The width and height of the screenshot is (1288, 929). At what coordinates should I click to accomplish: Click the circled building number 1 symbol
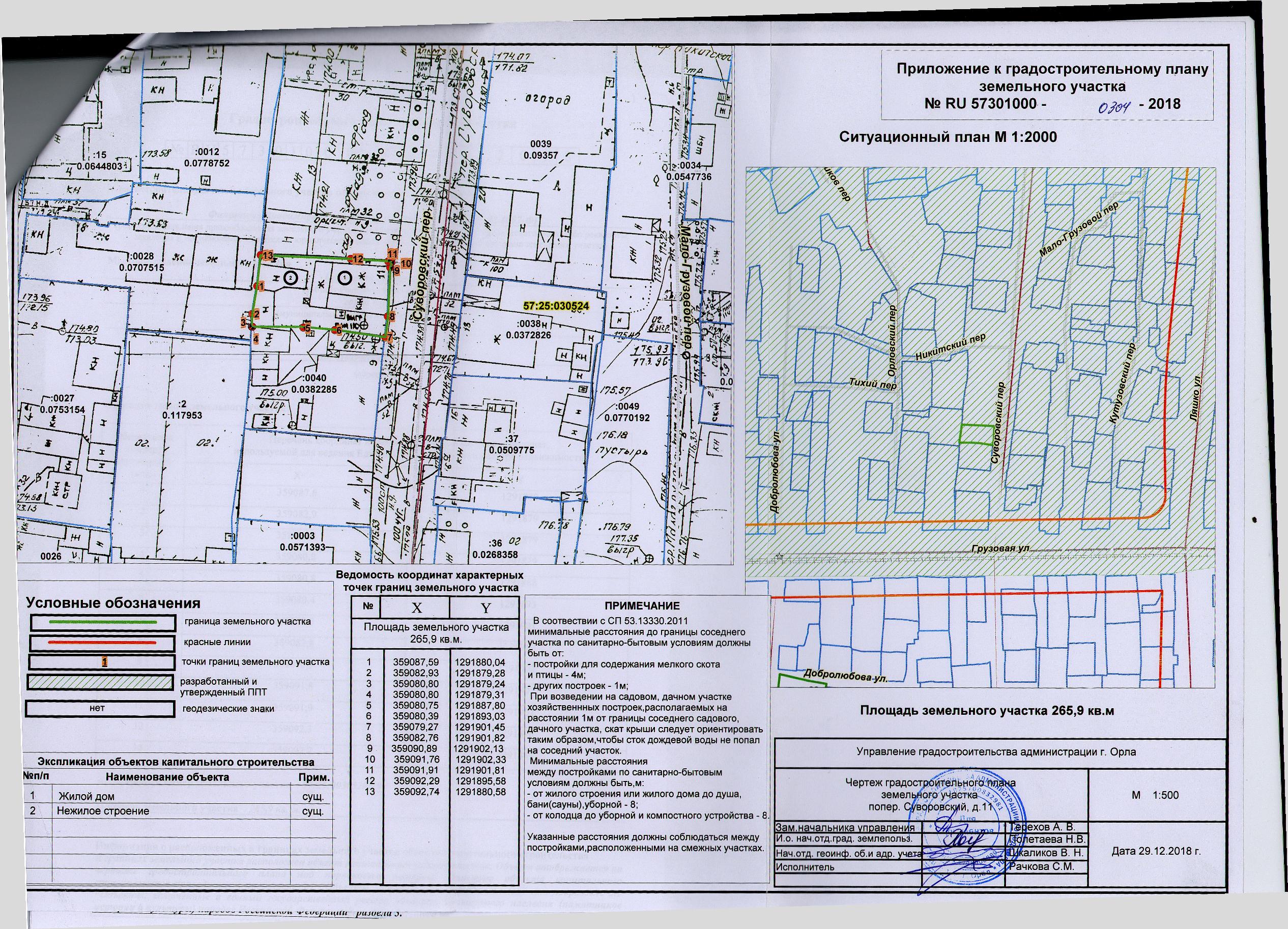click(x=344, y=278)
